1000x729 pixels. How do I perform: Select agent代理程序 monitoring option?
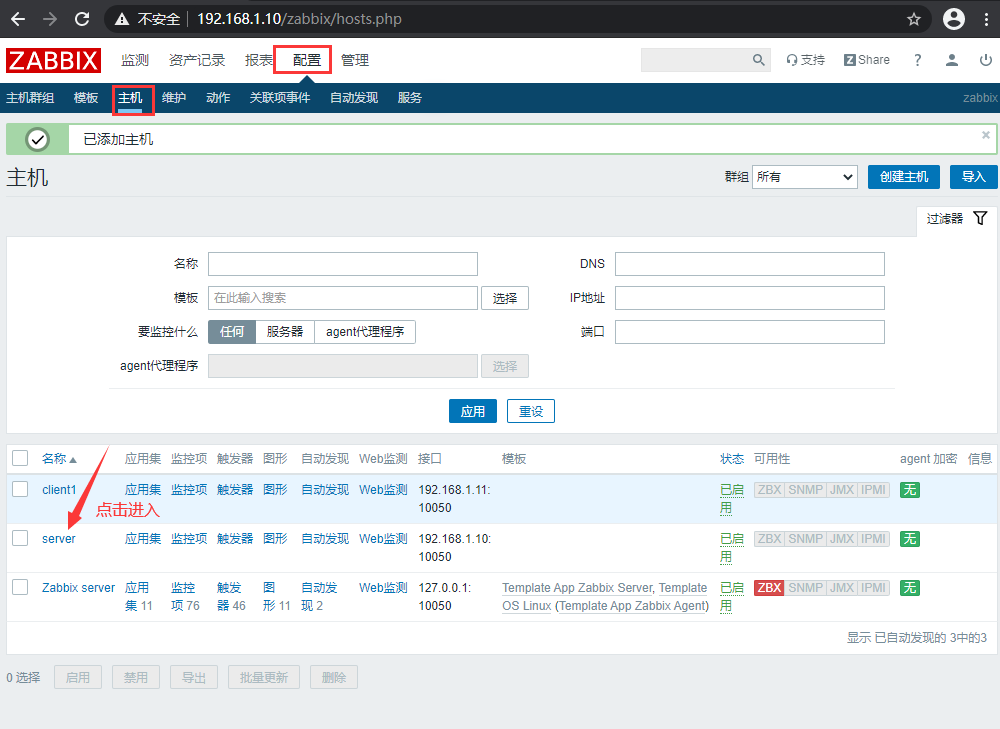365,332
